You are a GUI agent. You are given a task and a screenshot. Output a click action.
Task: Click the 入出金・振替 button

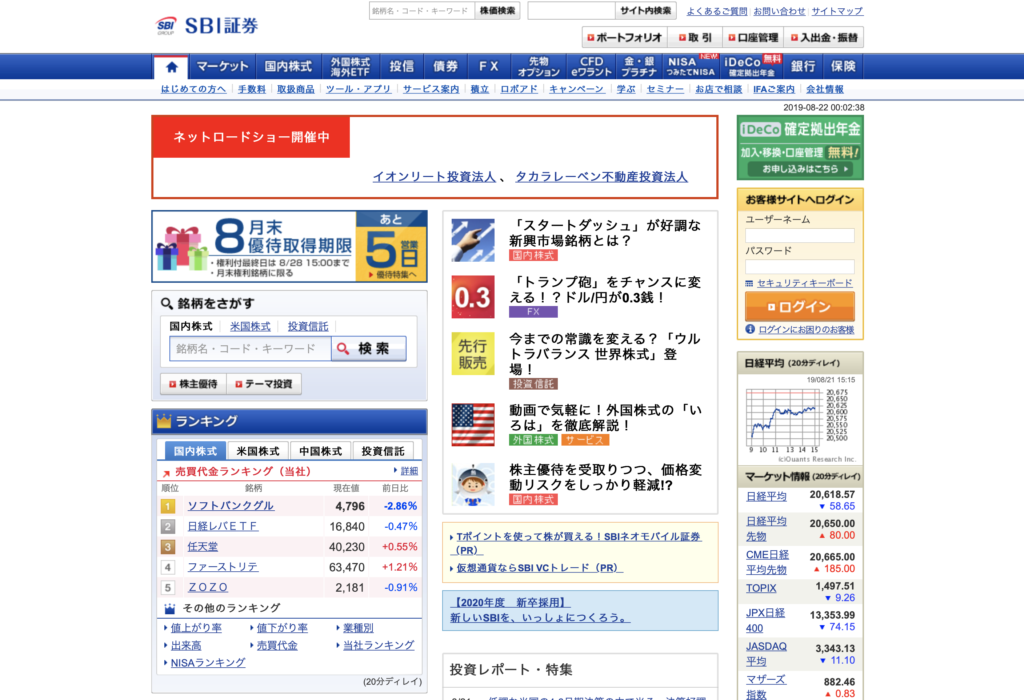[x=824, y=38]
